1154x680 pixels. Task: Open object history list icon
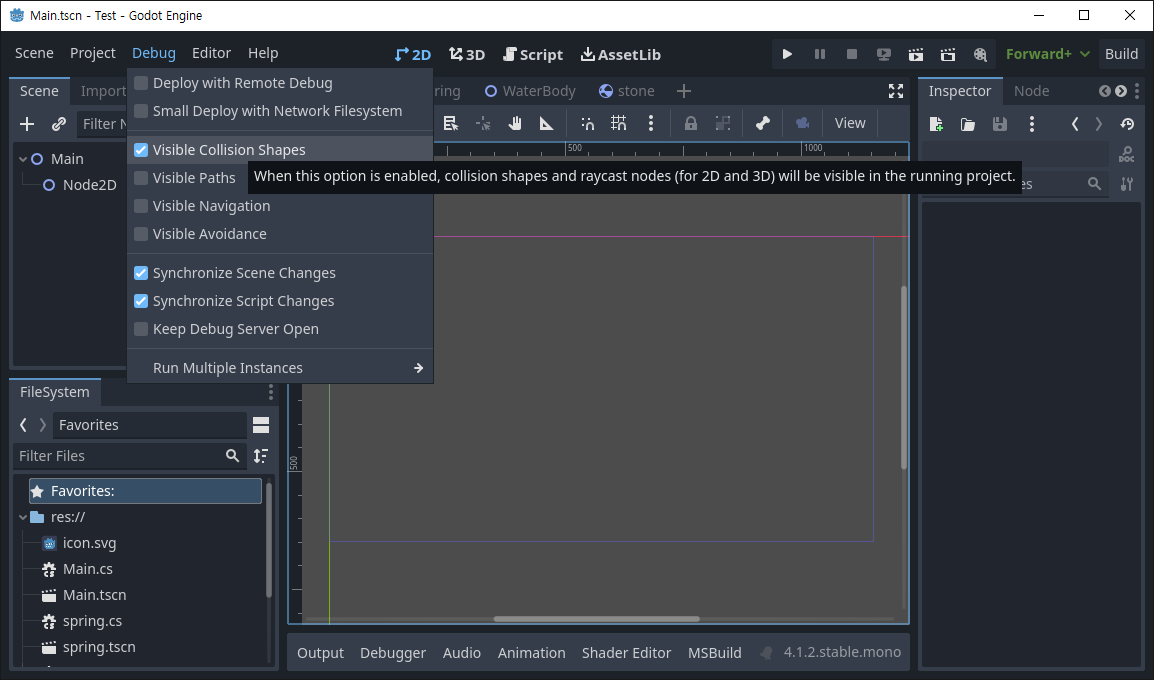1127,124
